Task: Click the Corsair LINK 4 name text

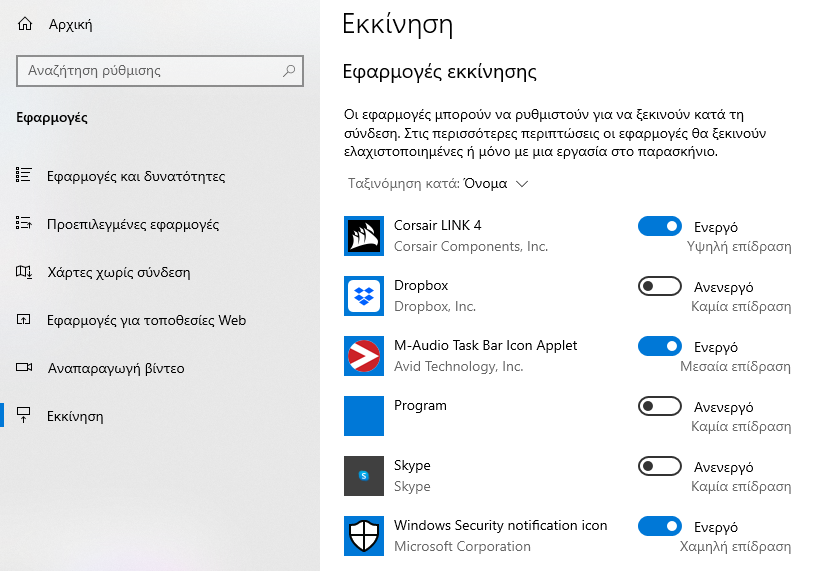Action: tap(438, 225)
